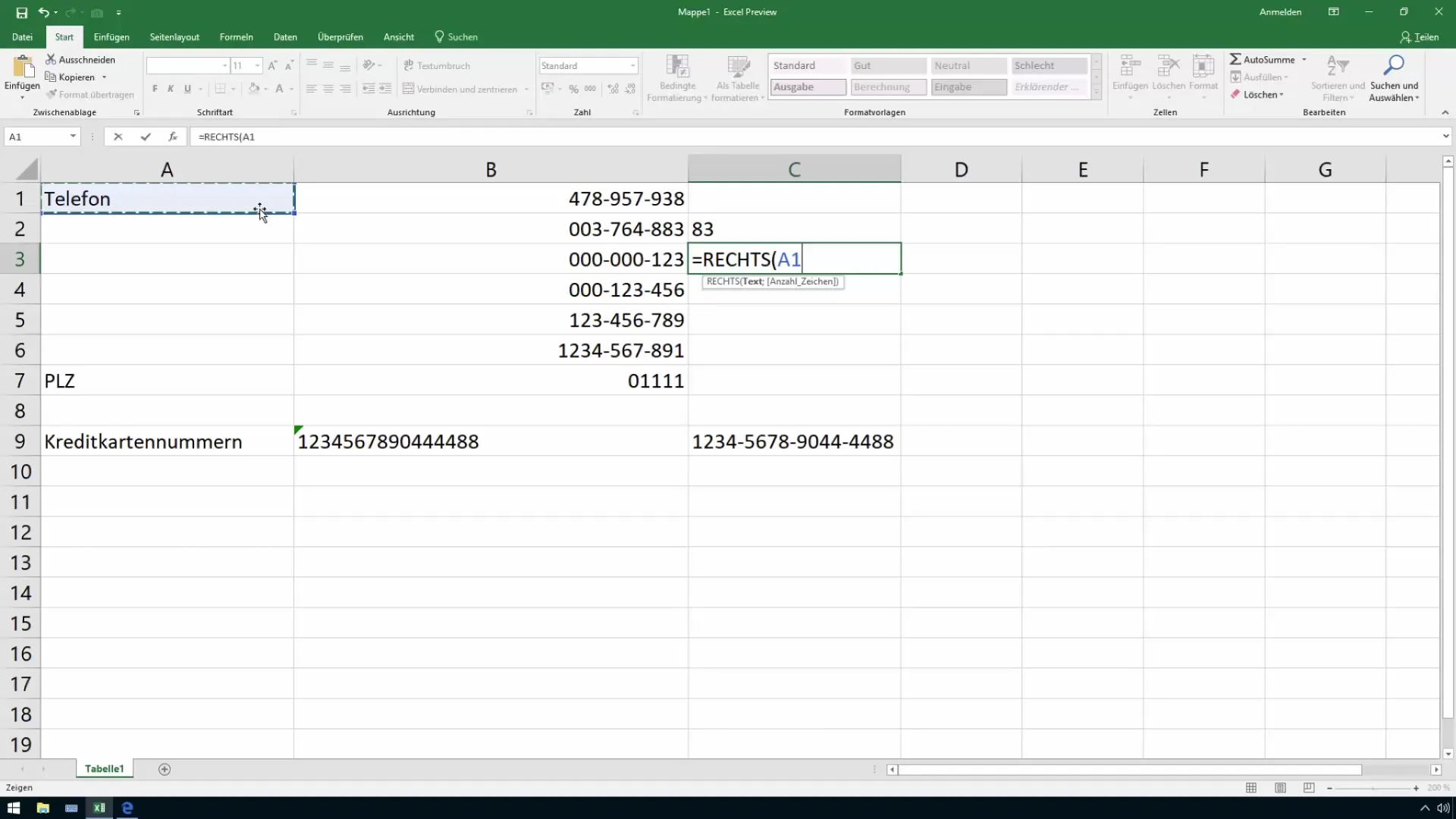Expand AutoSumme dropdown arrow
The width and height of the screenshot is (1456, 819).
(x=1304, y=59)
